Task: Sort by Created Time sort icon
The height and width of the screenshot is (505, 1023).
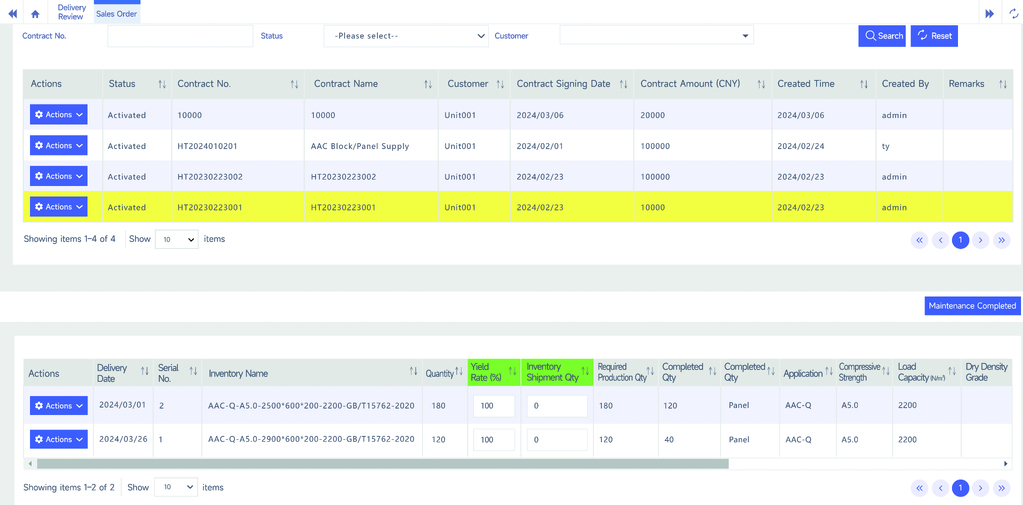Action: [x=863, y=84]
